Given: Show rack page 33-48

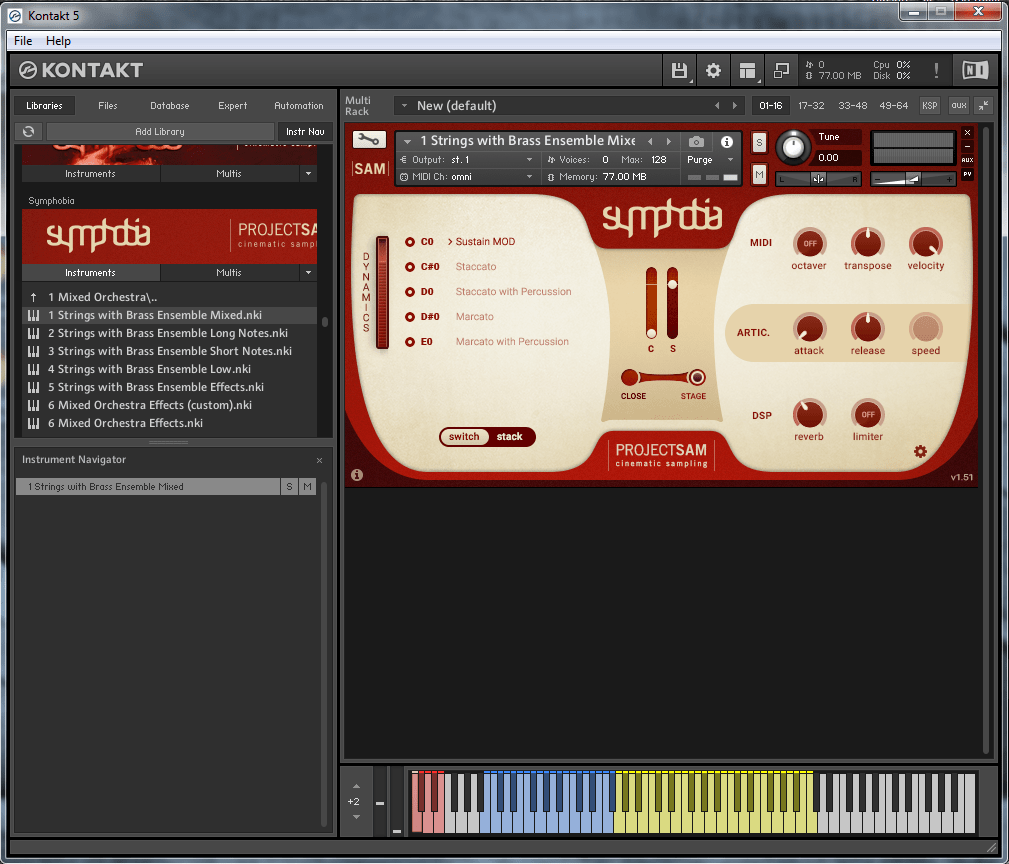Looking at the screenshot, I should tap(853, 106).
